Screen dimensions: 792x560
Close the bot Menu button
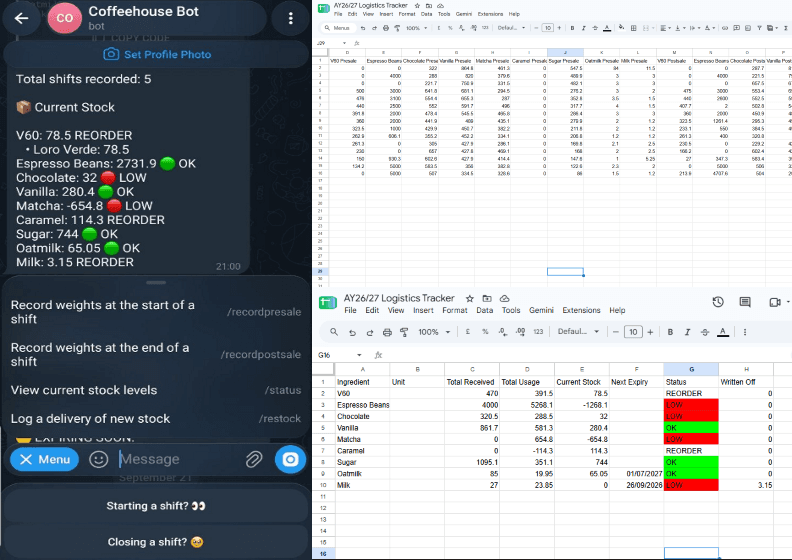[x=44, y=460]
